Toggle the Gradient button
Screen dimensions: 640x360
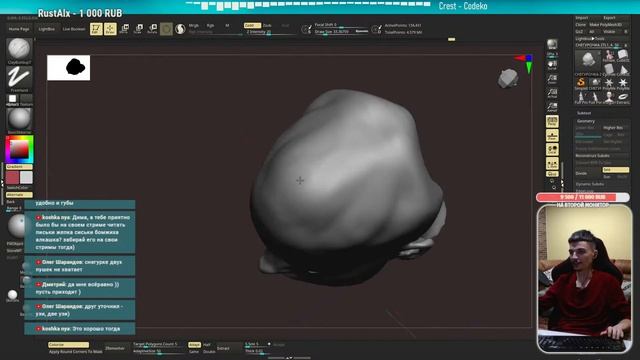point(19,167)
